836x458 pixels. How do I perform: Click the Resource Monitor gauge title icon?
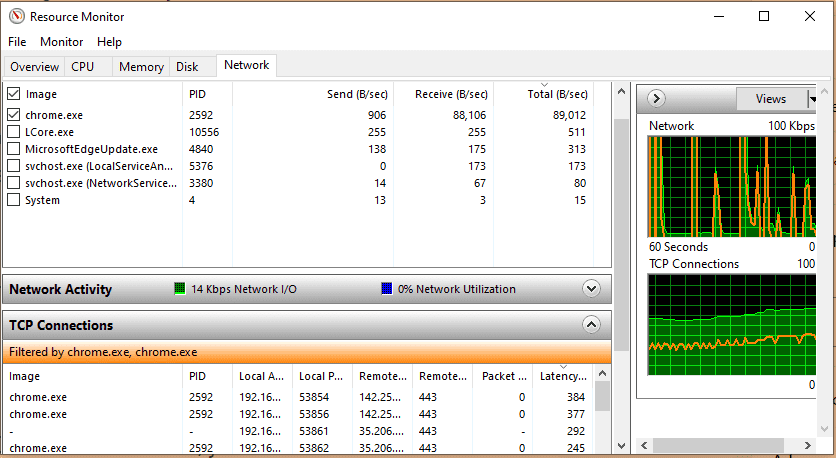pos(17,17)
